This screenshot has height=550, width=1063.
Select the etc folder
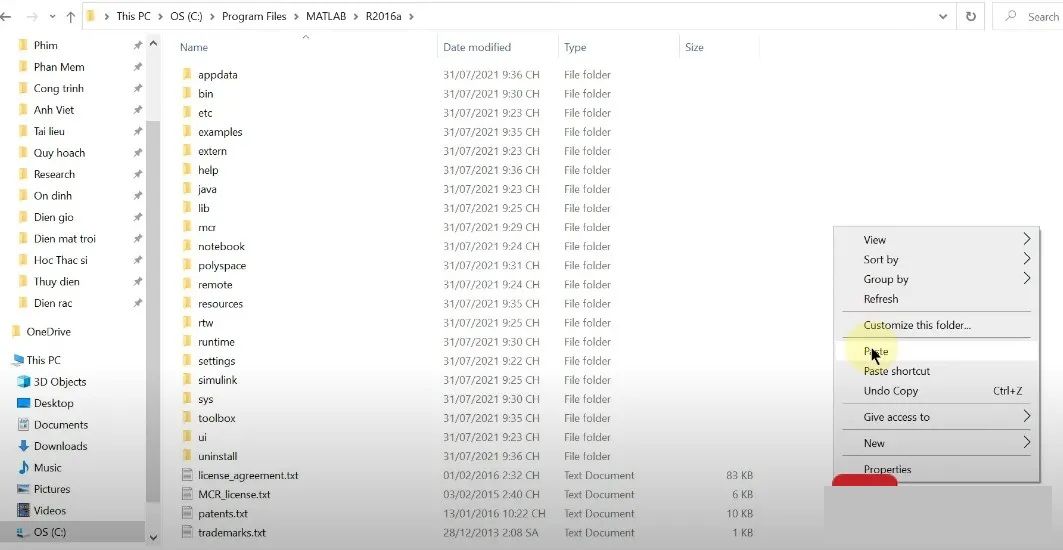[x=205, y=113]
